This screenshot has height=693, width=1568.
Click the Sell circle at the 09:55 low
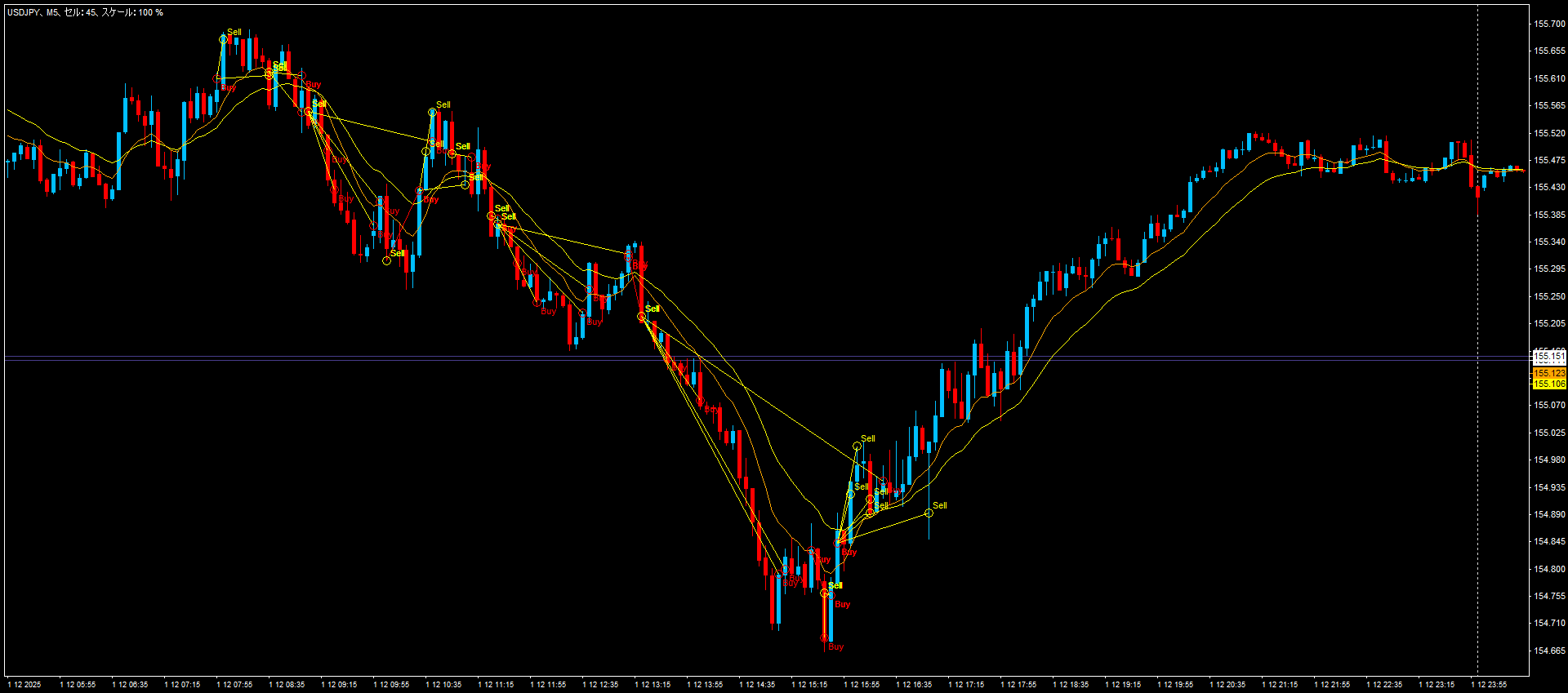pos(387,260)
